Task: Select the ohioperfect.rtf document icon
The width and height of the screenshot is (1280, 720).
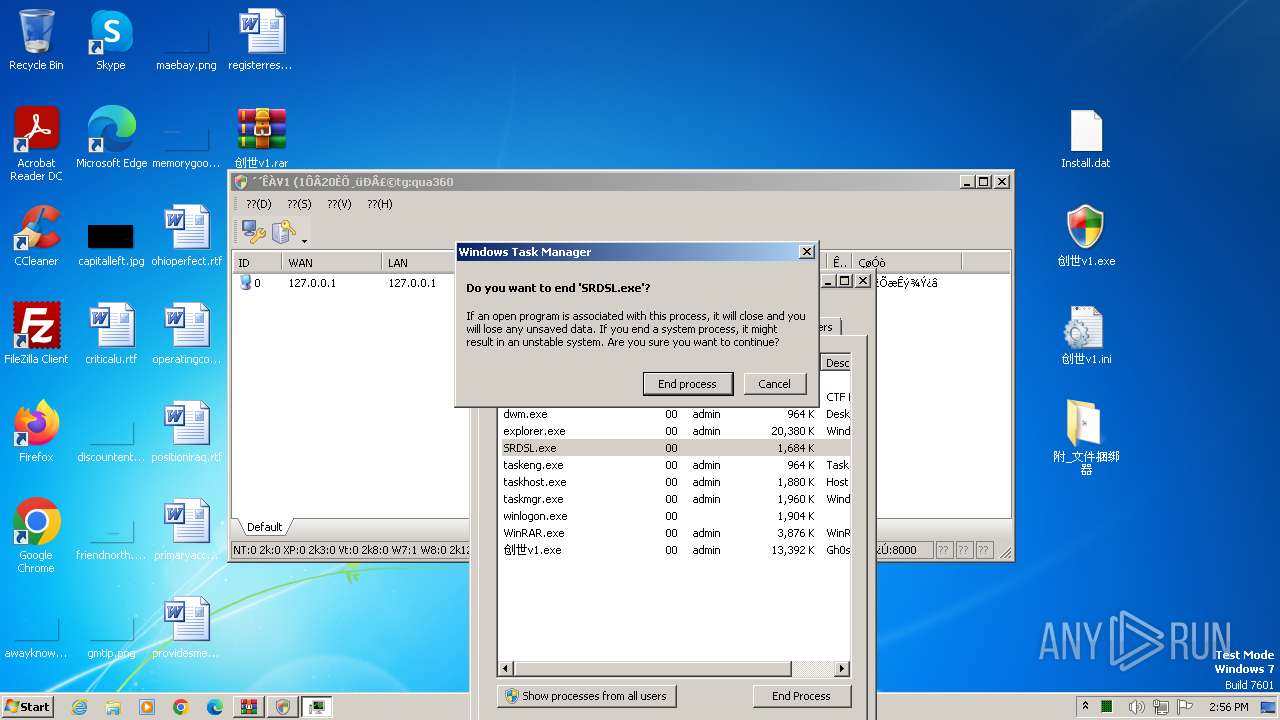Action: 186,236
